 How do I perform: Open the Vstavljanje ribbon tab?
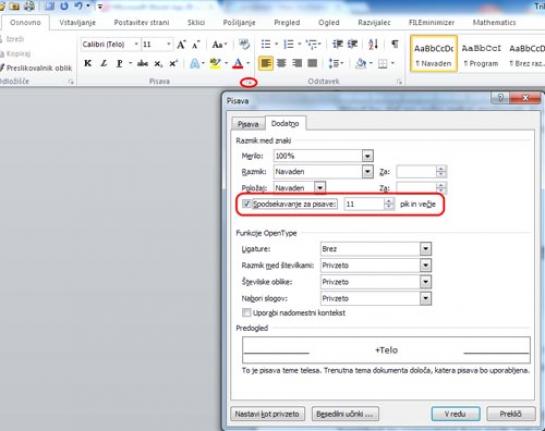(x=78, y=23)
